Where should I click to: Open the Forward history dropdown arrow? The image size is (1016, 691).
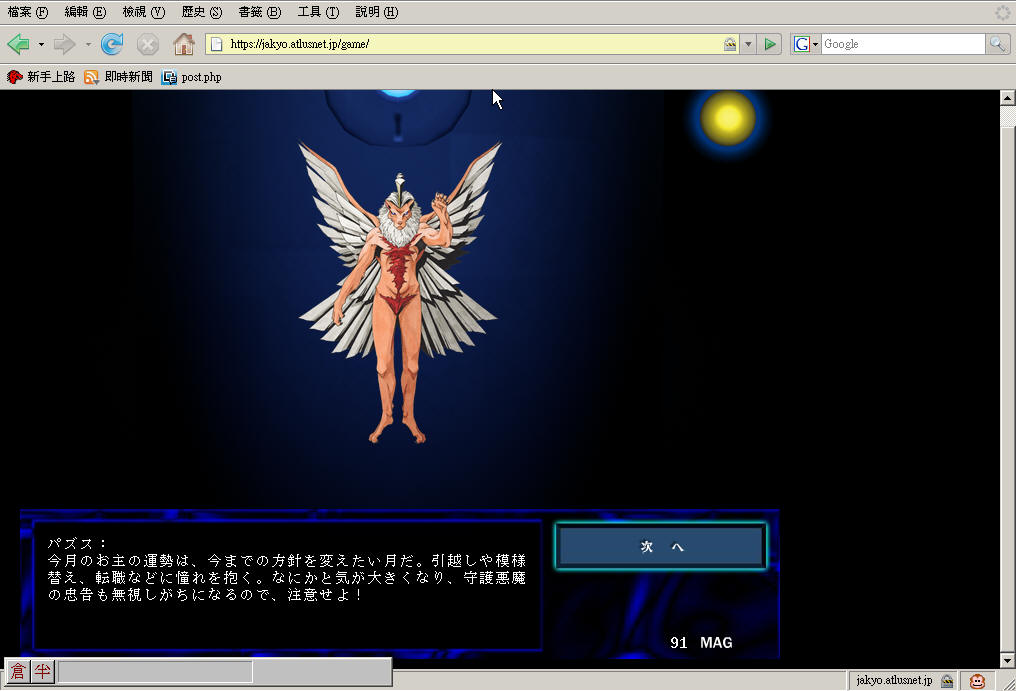tap(88, 44)
